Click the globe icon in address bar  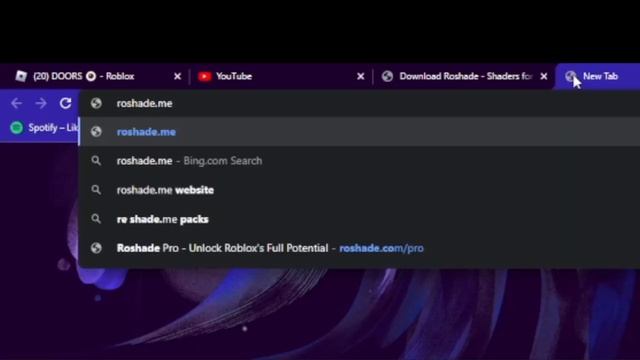pyautogui.click(x=96, y=103)
